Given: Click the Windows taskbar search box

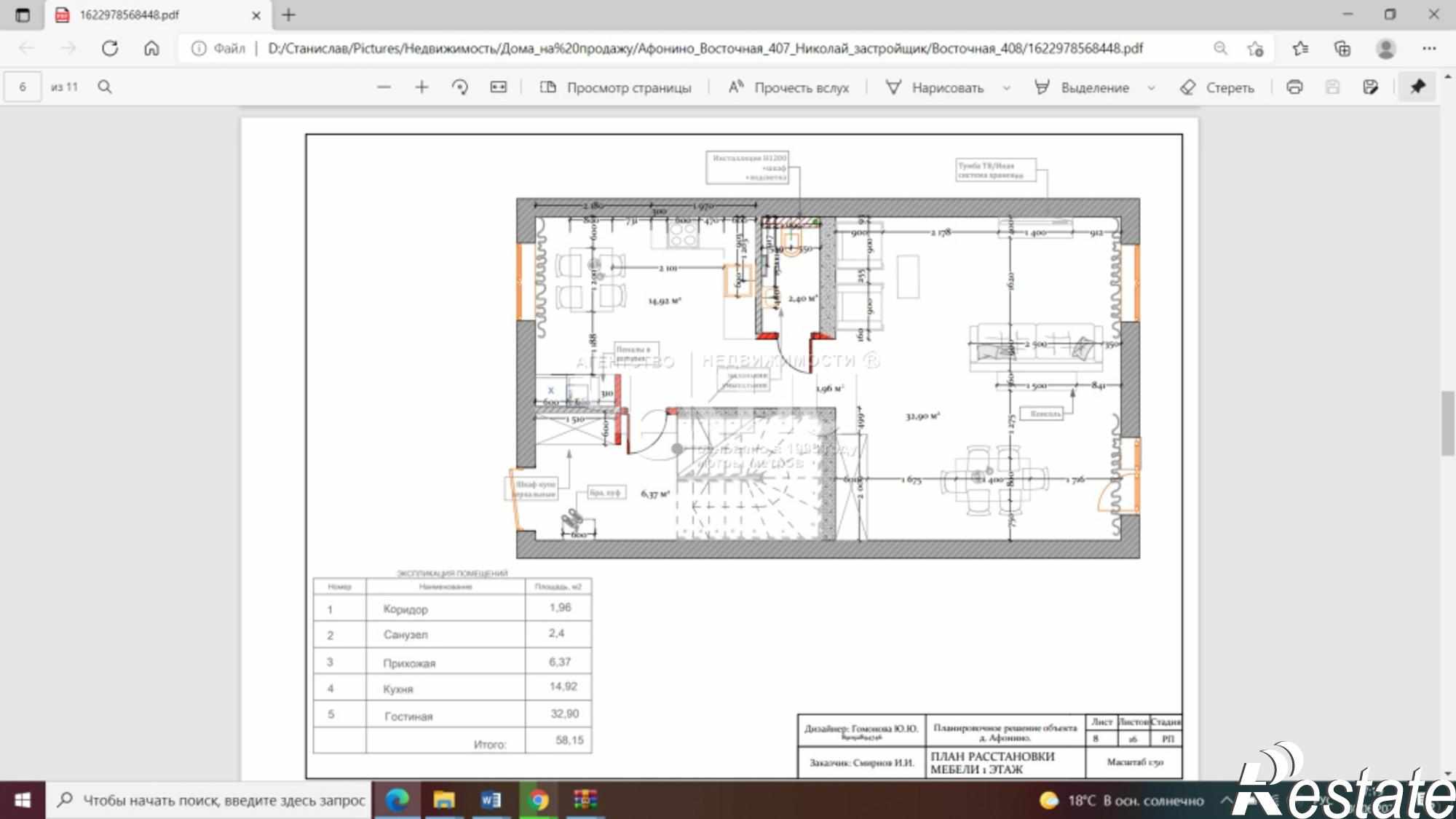Looking at the screenshot, I should pos(209,800).
